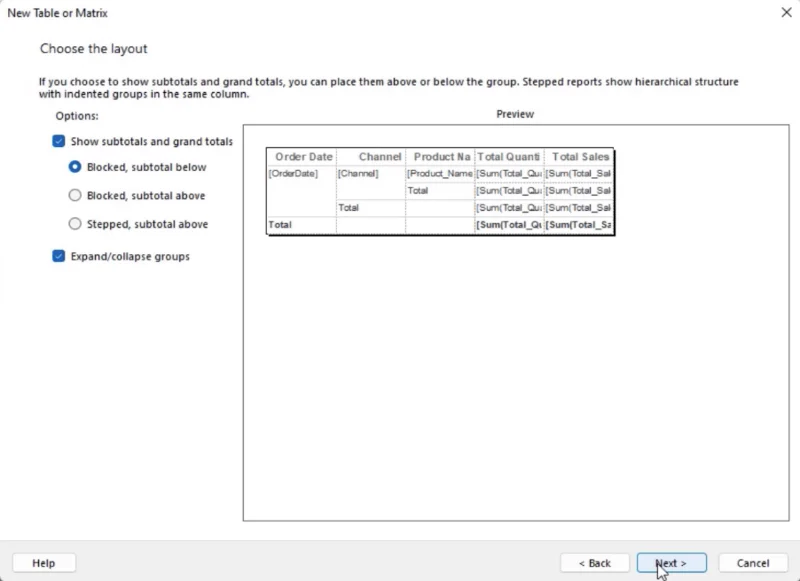Toggle Expand/collapse groups checkbox
Image resolution: width=800 pixels, height=581 pixels.
[59, 256]
